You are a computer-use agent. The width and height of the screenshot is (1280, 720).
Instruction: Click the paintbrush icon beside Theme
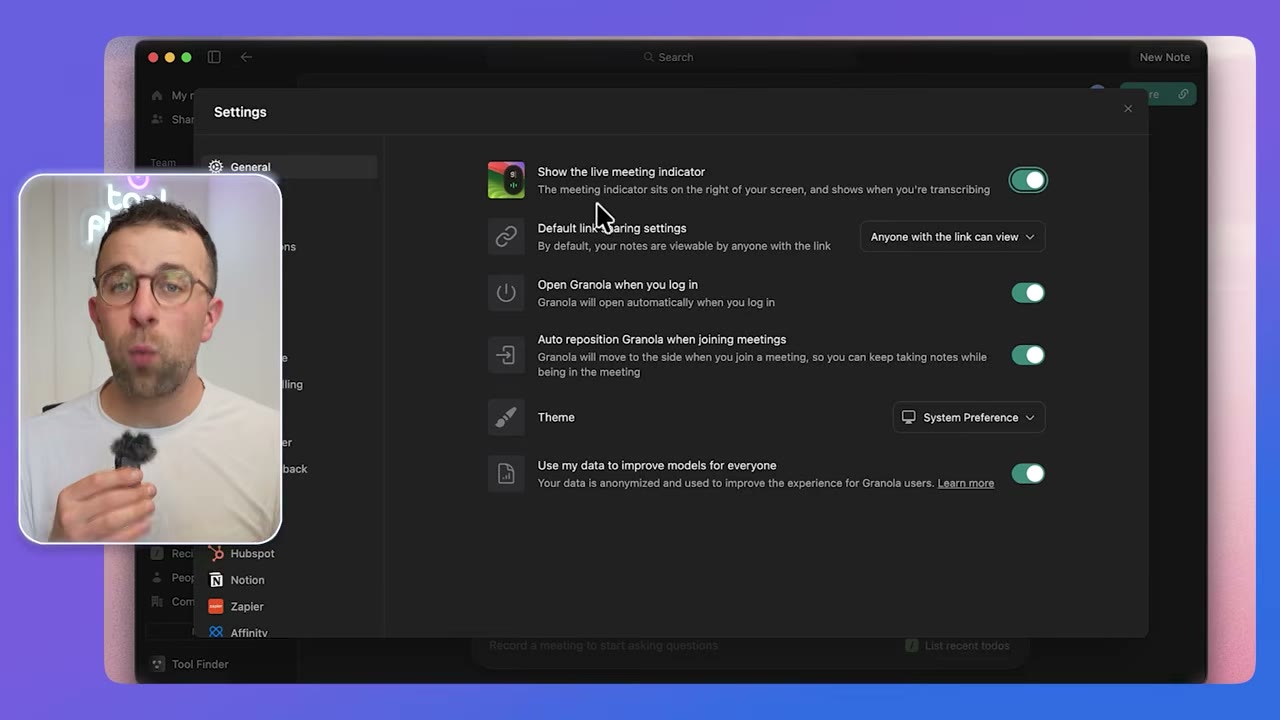coord(506,417)
